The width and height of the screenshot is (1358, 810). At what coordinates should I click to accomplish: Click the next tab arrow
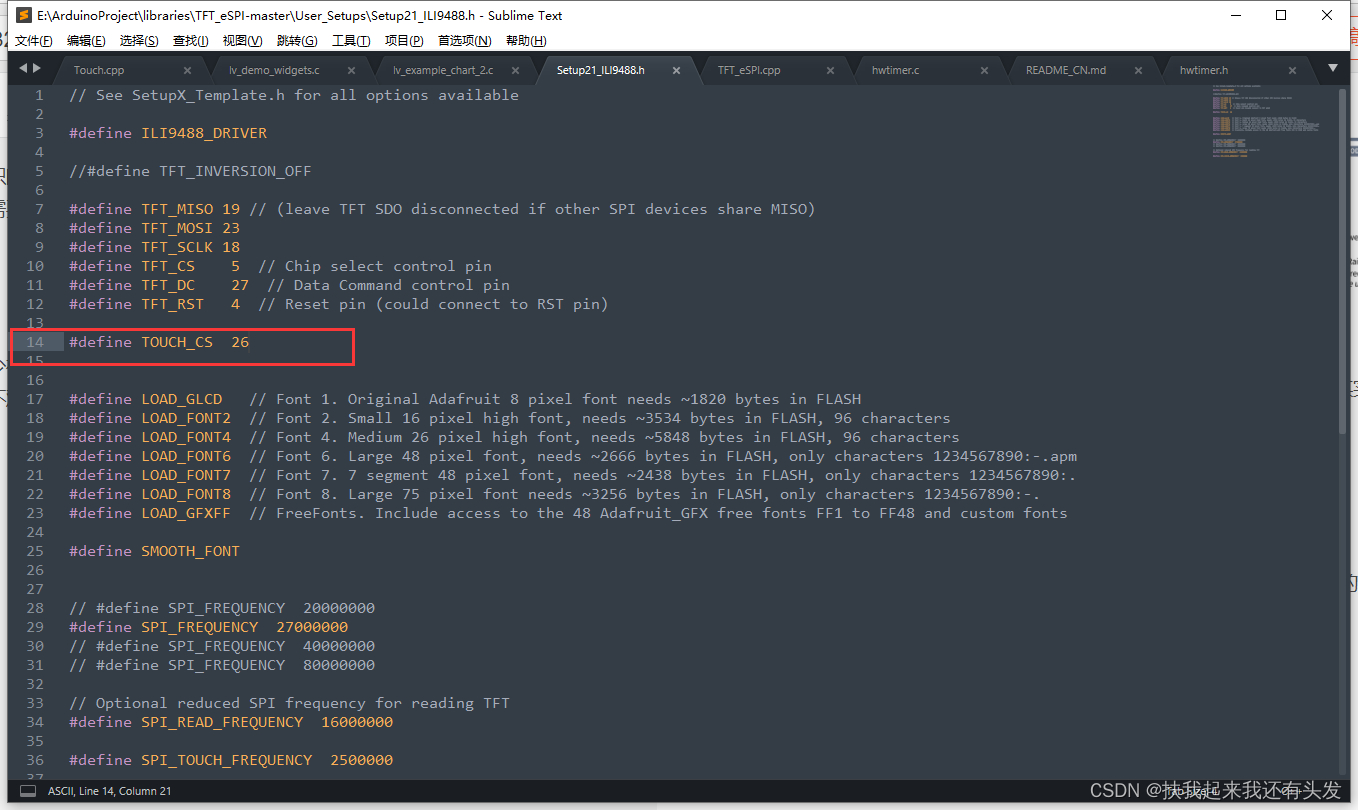click(37, 68)
